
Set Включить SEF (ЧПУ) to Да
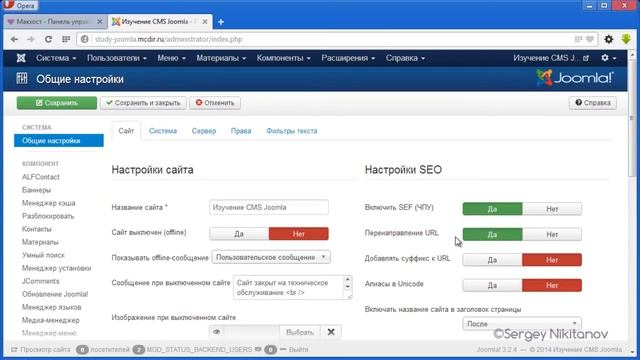[492, 209]
